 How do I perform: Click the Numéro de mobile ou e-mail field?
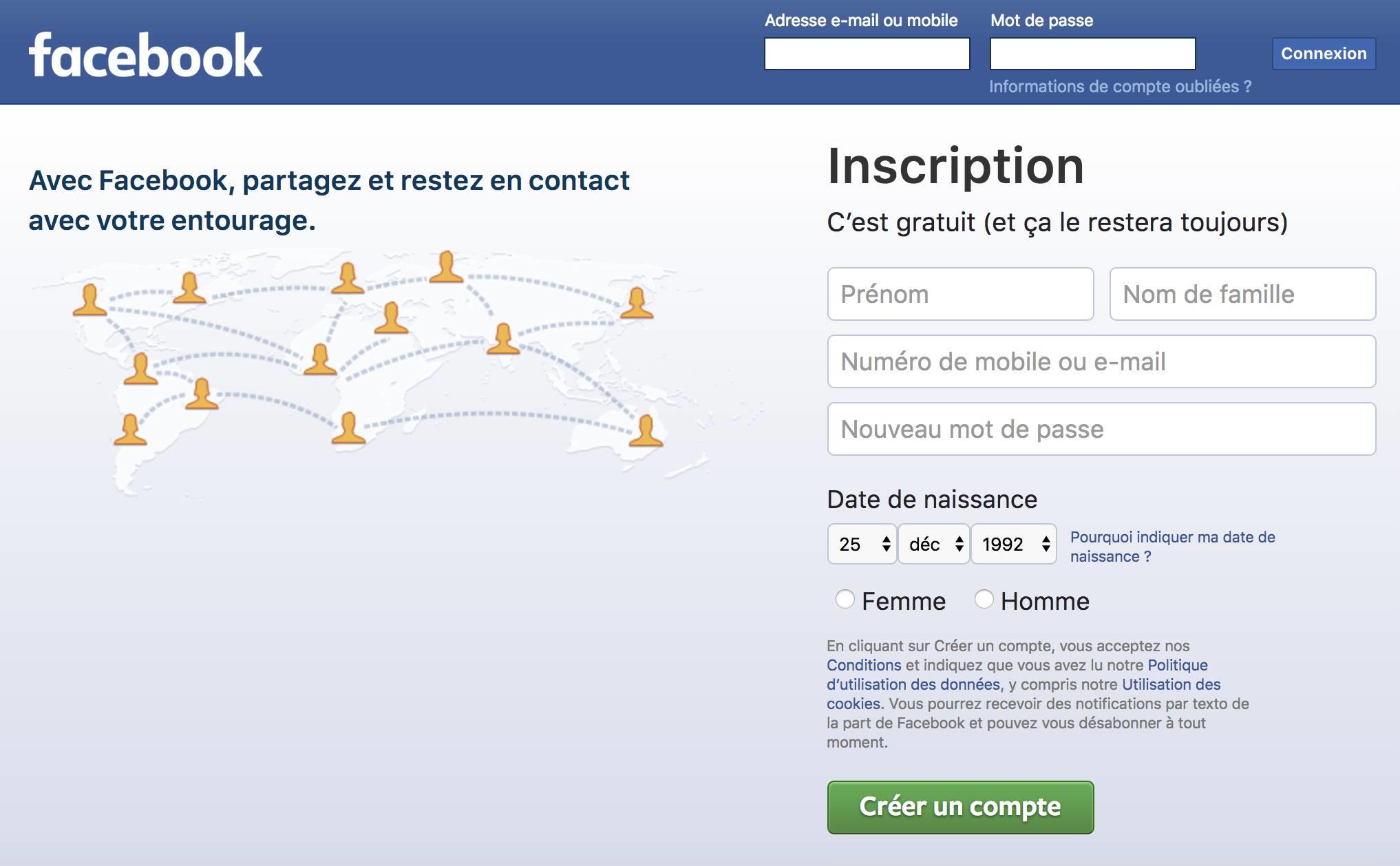tap(1101, 361)
